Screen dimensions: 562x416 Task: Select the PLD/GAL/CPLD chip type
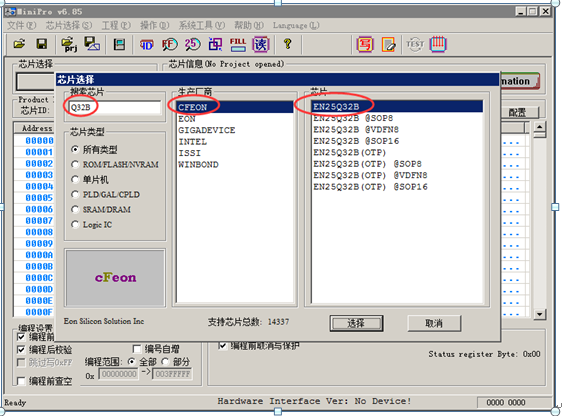(75, 194)
